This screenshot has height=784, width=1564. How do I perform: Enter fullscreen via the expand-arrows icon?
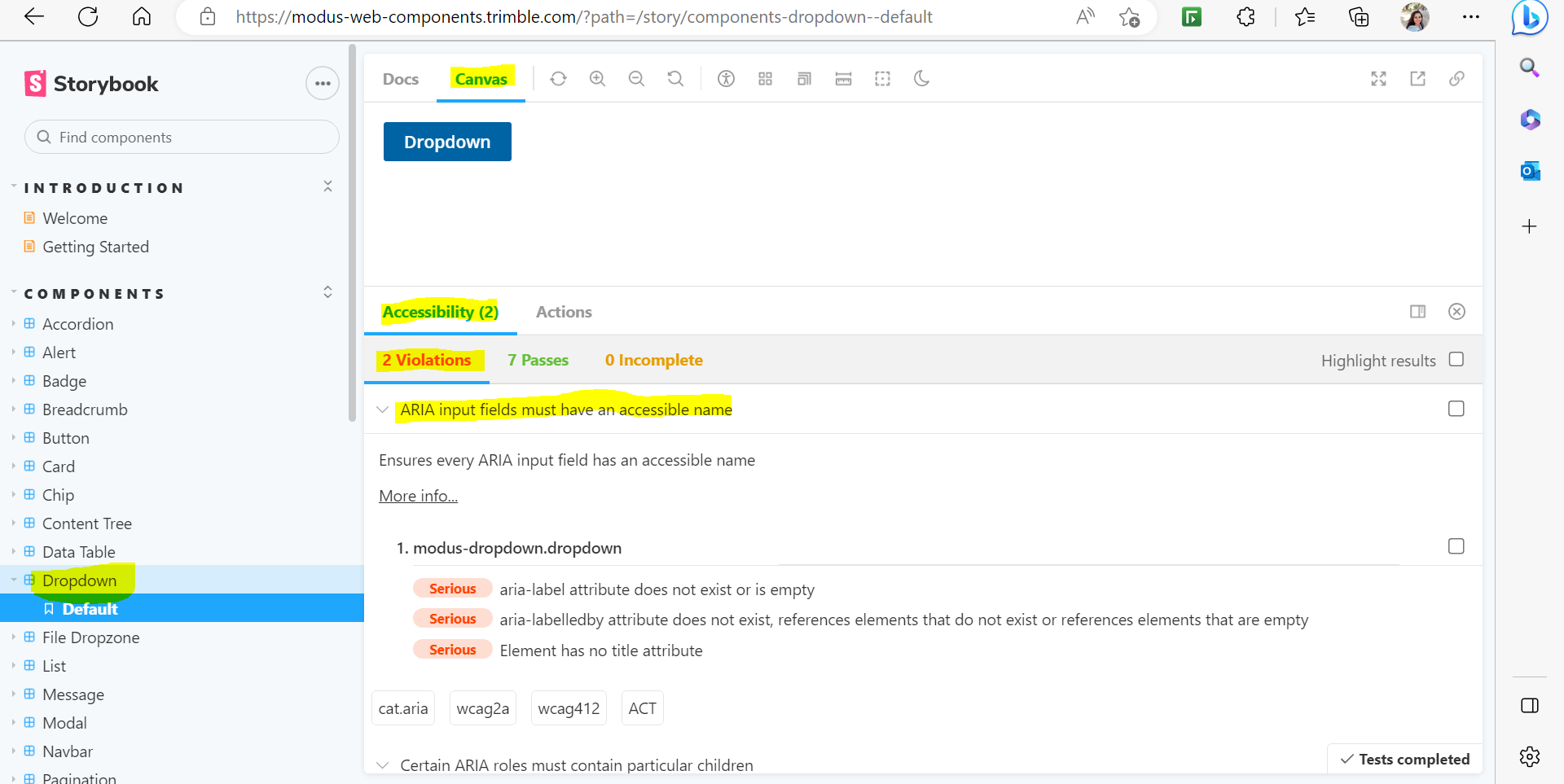coord(1377,78)
